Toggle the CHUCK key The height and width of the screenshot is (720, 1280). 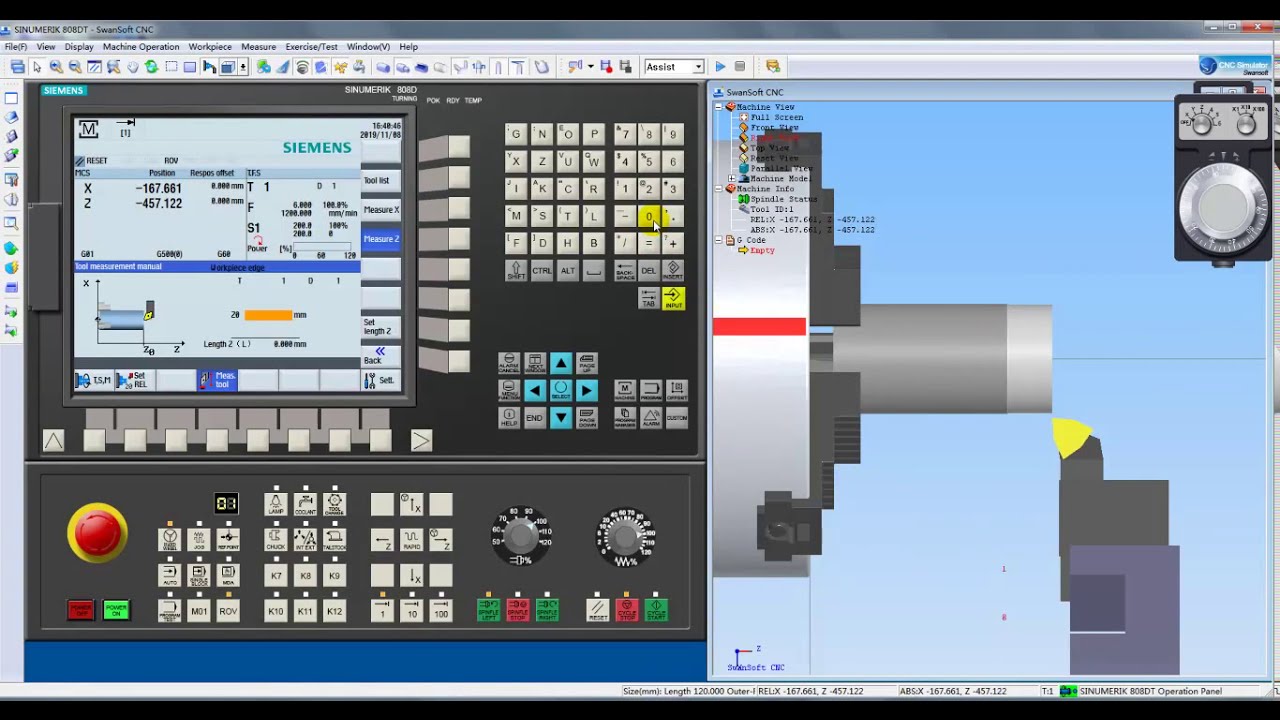pyautogui.click(x=276, y=540)
